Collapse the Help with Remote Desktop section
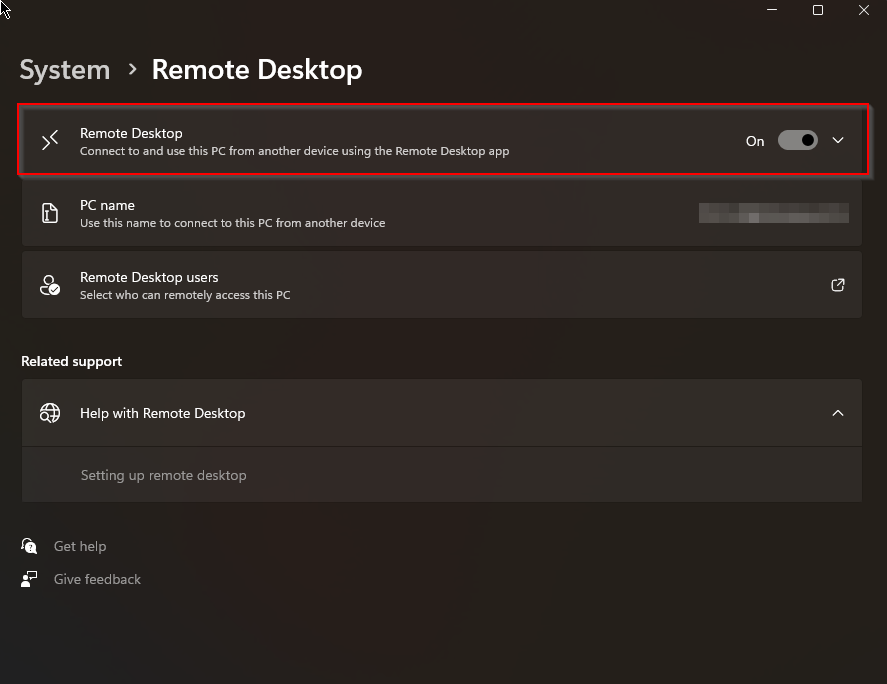The width and height of the screenshot is (887, 684). 838,413
